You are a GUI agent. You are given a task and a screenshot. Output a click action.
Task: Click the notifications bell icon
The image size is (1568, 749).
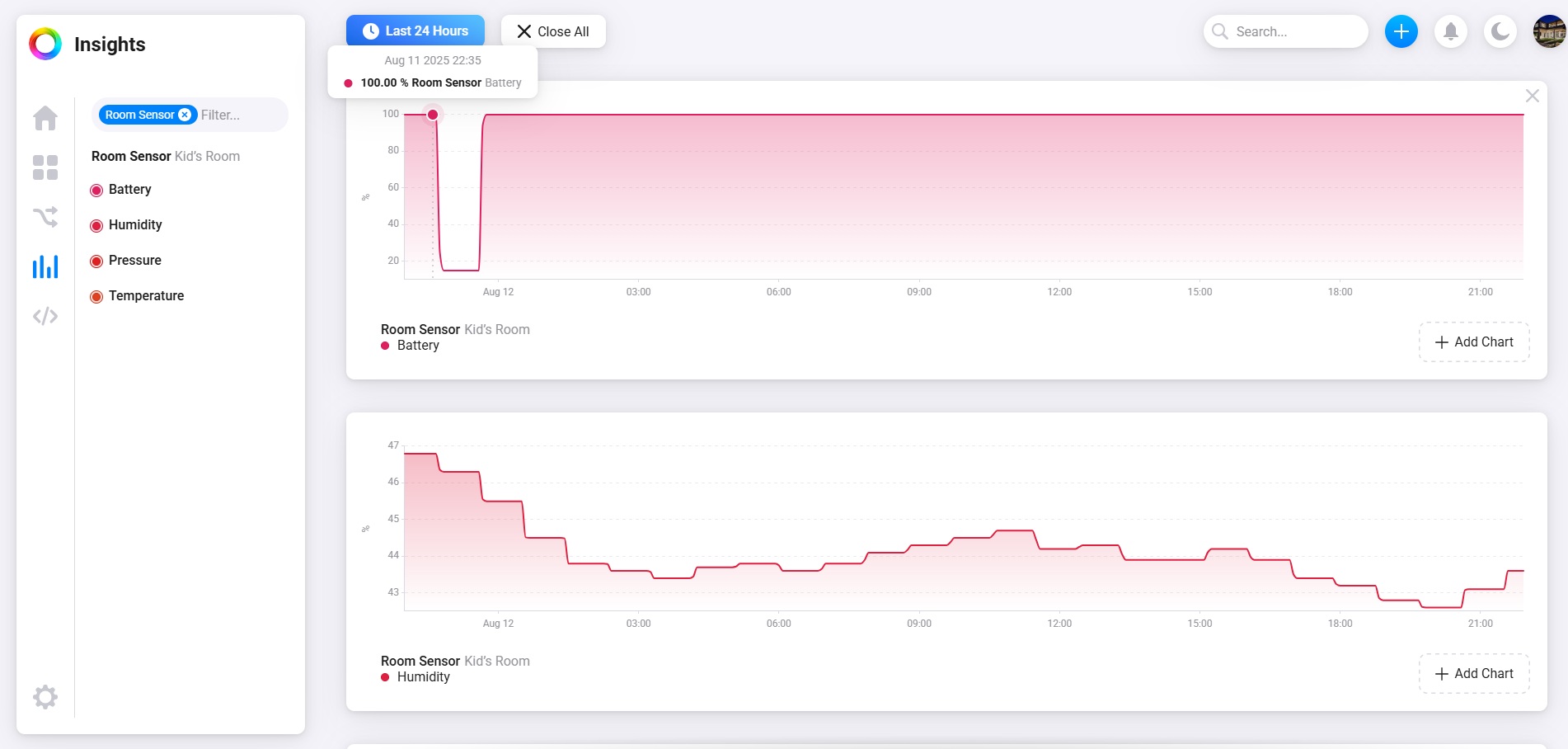coord(1450,31)
